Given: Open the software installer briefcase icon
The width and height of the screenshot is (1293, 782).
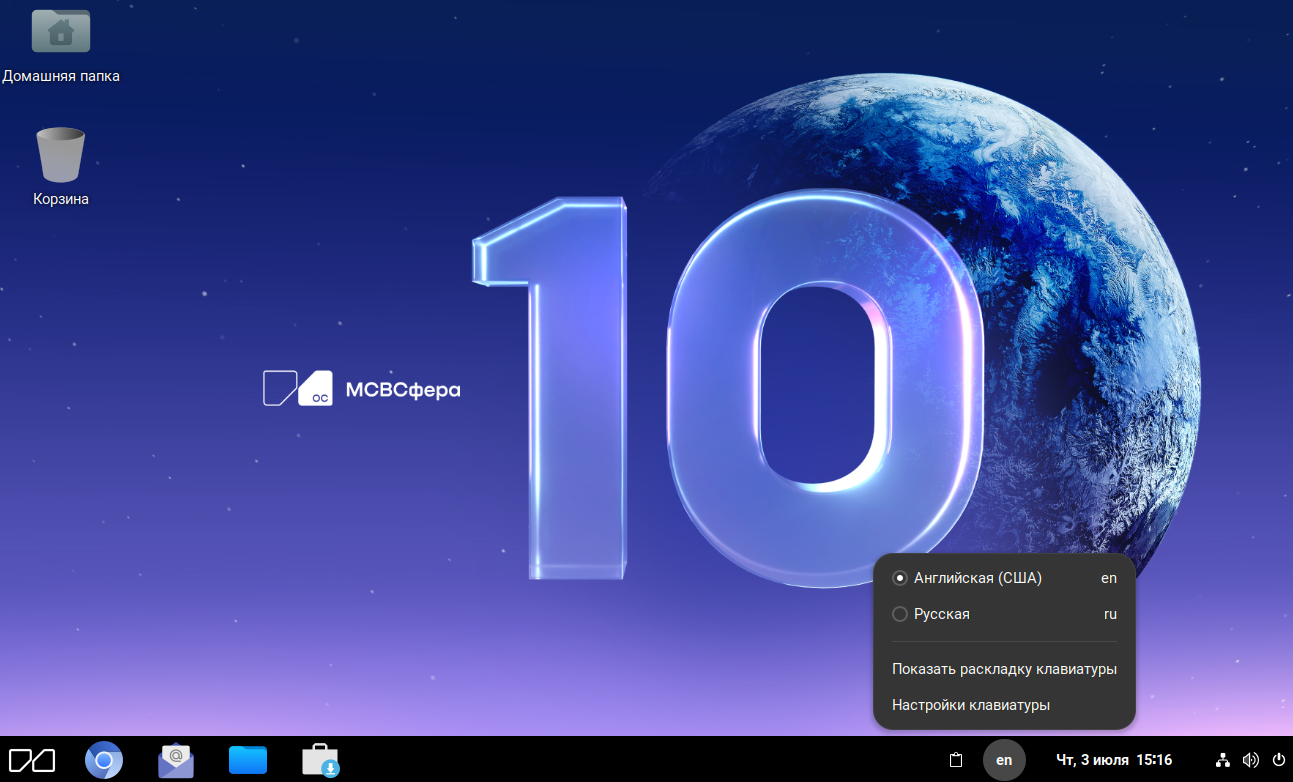Looking at the screenshot, I should pos(321,760).
